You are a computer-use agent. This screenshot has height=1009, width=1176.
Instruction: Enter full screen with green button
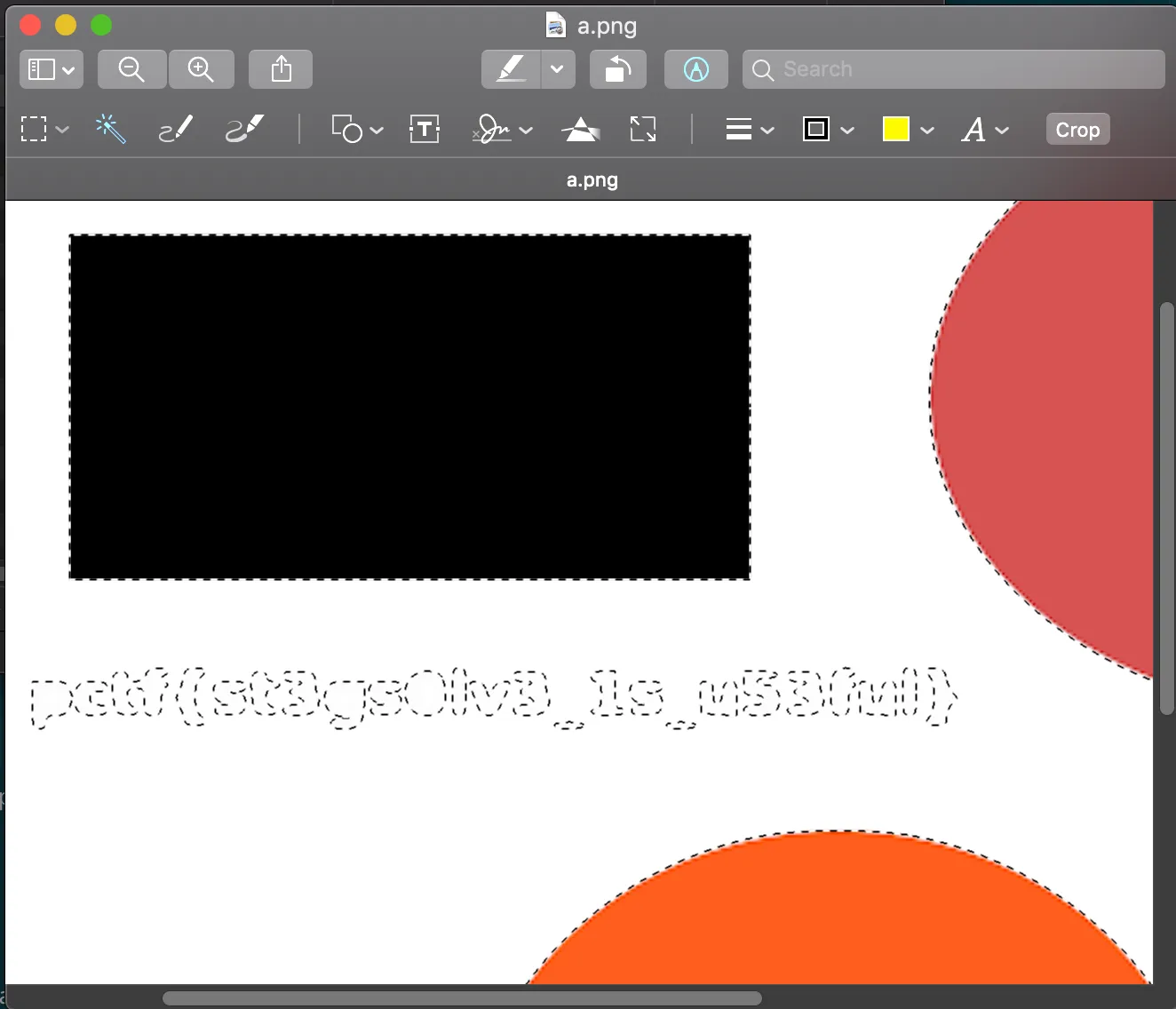(101, 25)
